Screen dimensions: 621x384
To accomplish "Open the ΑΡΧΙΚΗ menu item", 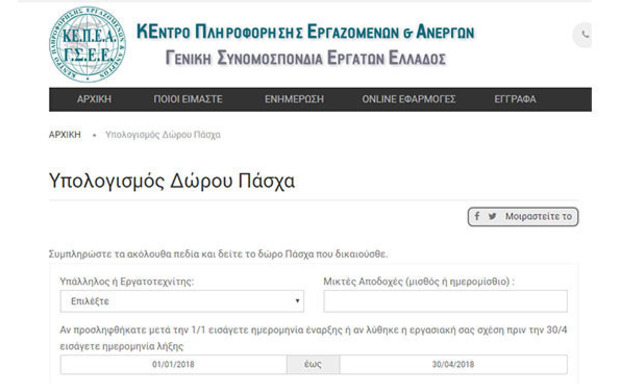I will [94, 99].
